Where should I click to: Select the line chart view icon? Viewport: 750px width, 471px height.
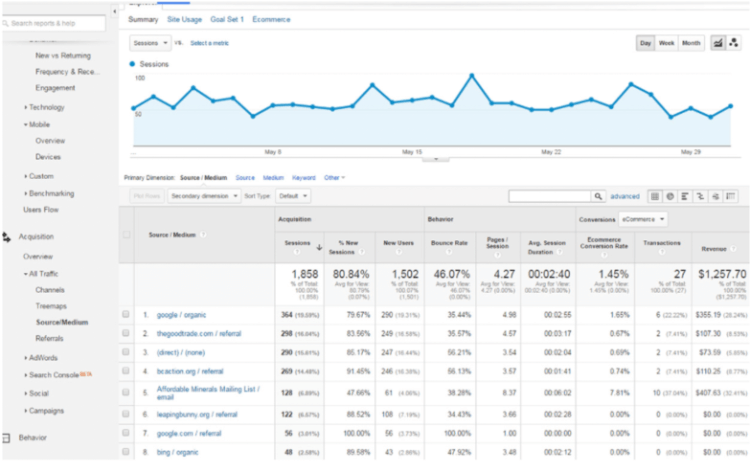click(717, 43)
